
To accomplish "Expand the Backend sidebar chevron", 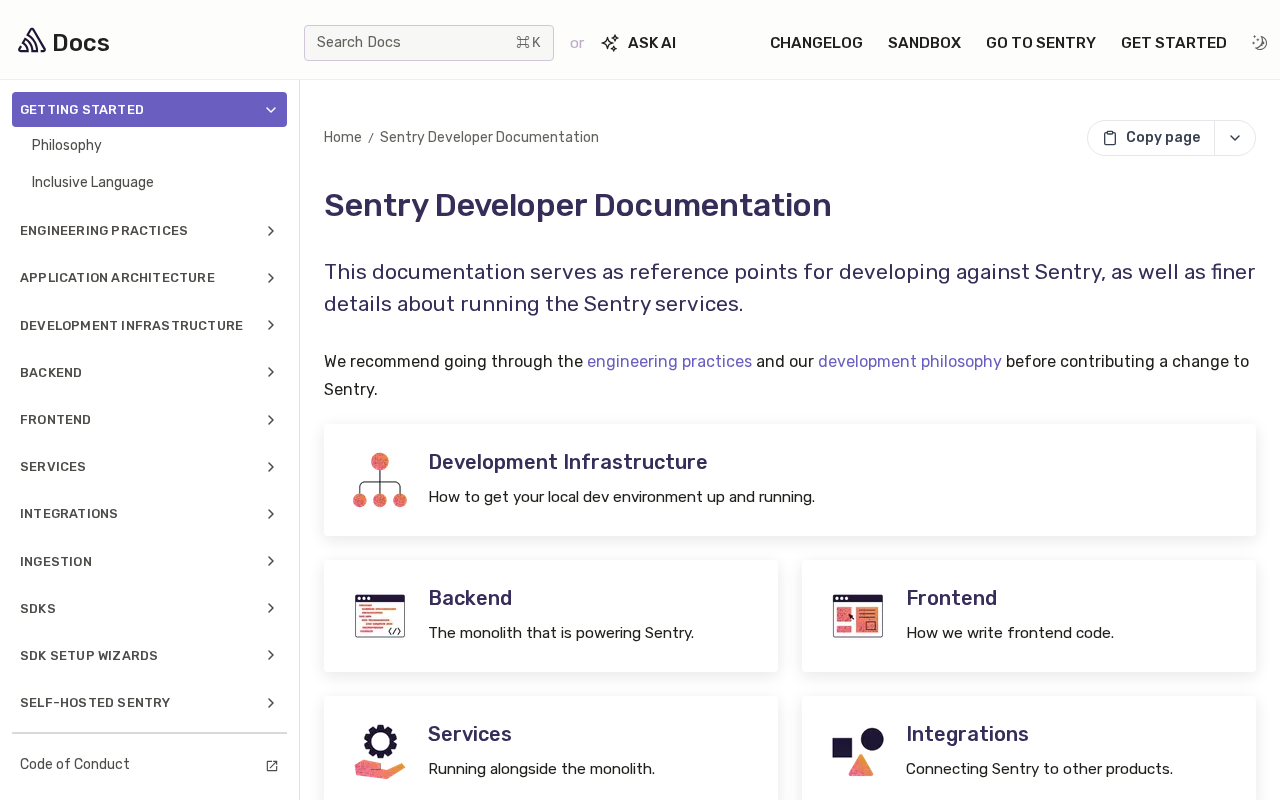I will 271,372.
